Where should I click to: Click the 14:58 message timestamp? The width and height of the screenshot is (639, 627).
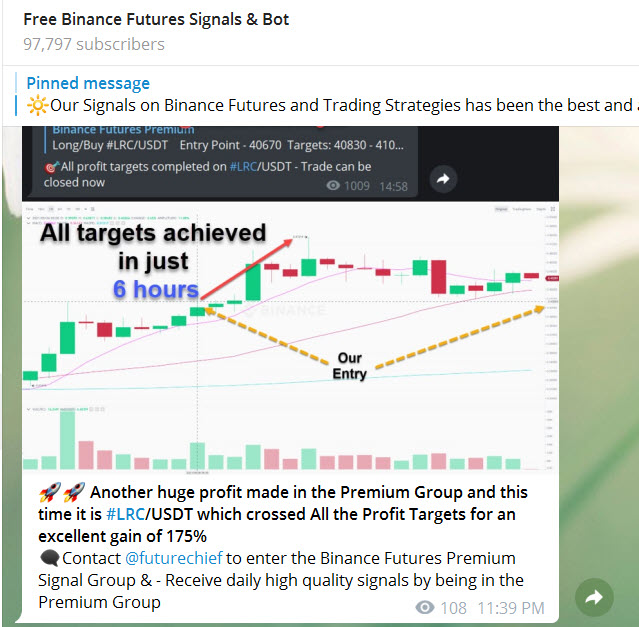tap(393, 186)
